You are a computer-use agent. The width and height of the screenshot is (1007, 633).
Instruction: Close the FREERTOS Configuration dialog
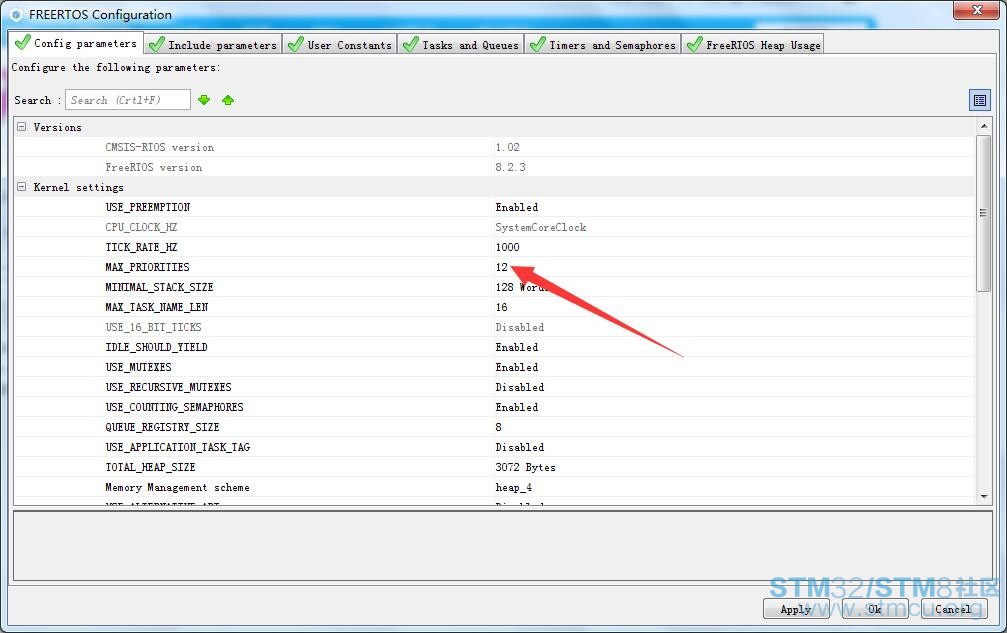pyautogui.click(x=976, y=10)
